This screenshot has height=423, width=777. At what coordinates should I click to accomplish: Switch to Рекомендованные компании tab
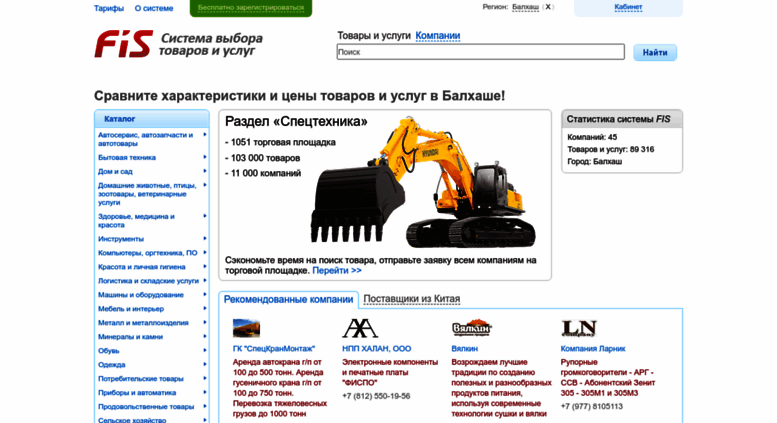pos(288,299)
